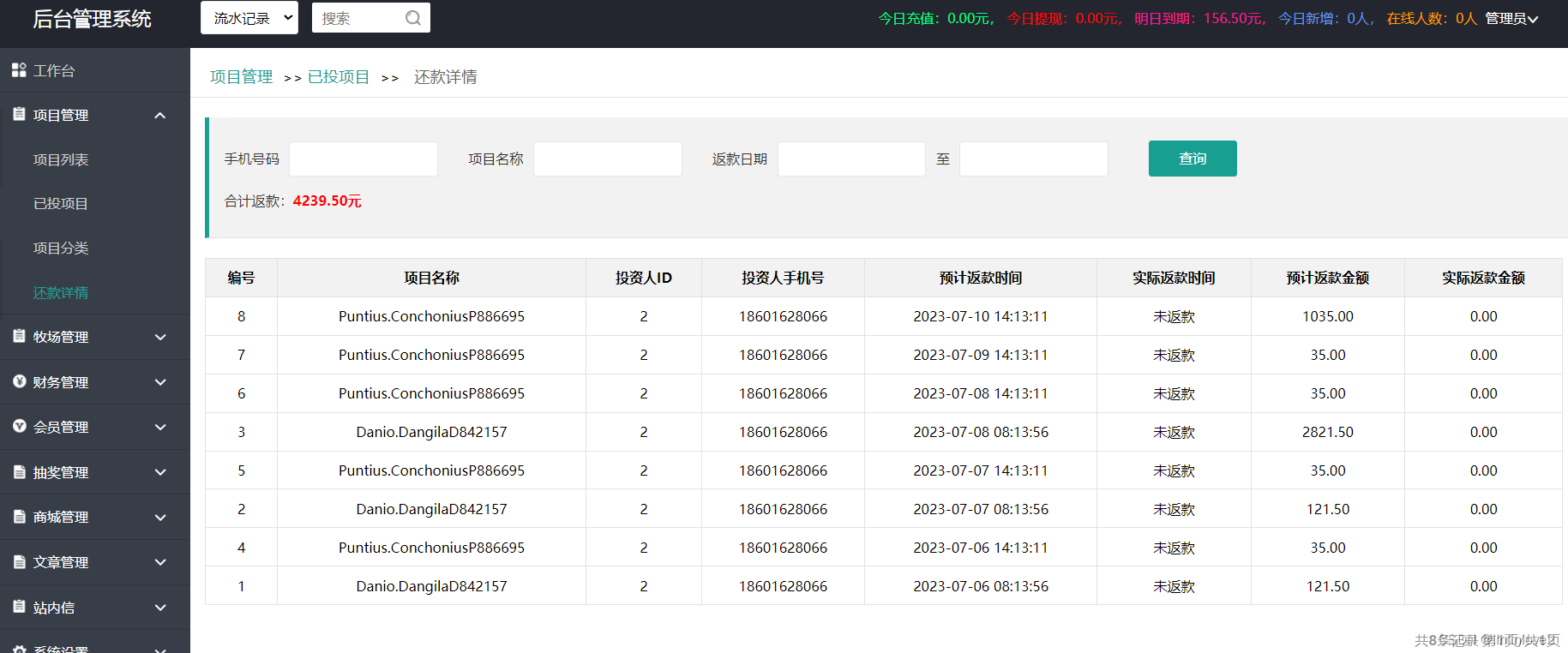Open the 流水记录 dropdown

point(249,18)
